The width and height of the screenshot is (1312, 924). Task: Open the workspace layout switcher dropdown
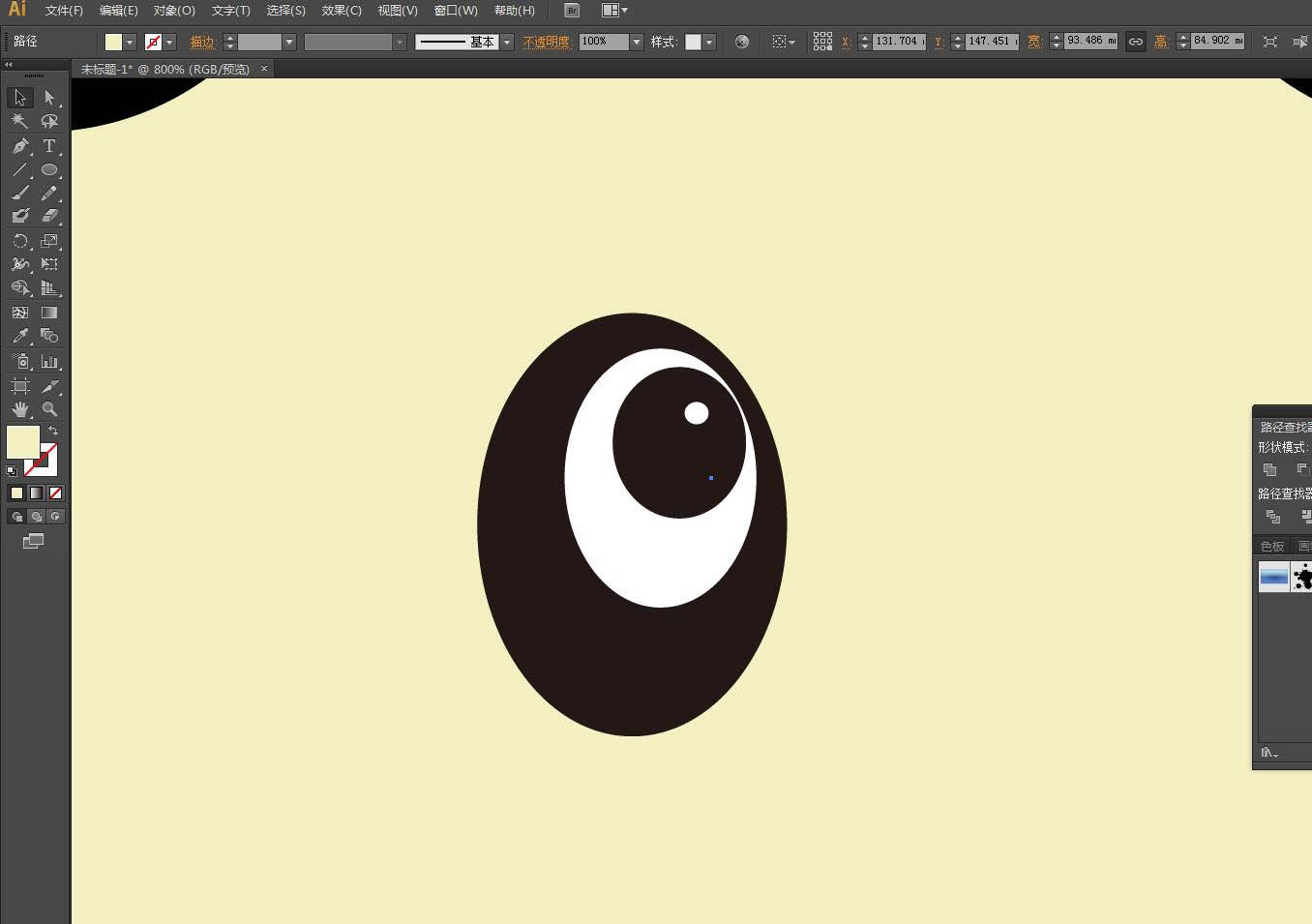(614, 11)
